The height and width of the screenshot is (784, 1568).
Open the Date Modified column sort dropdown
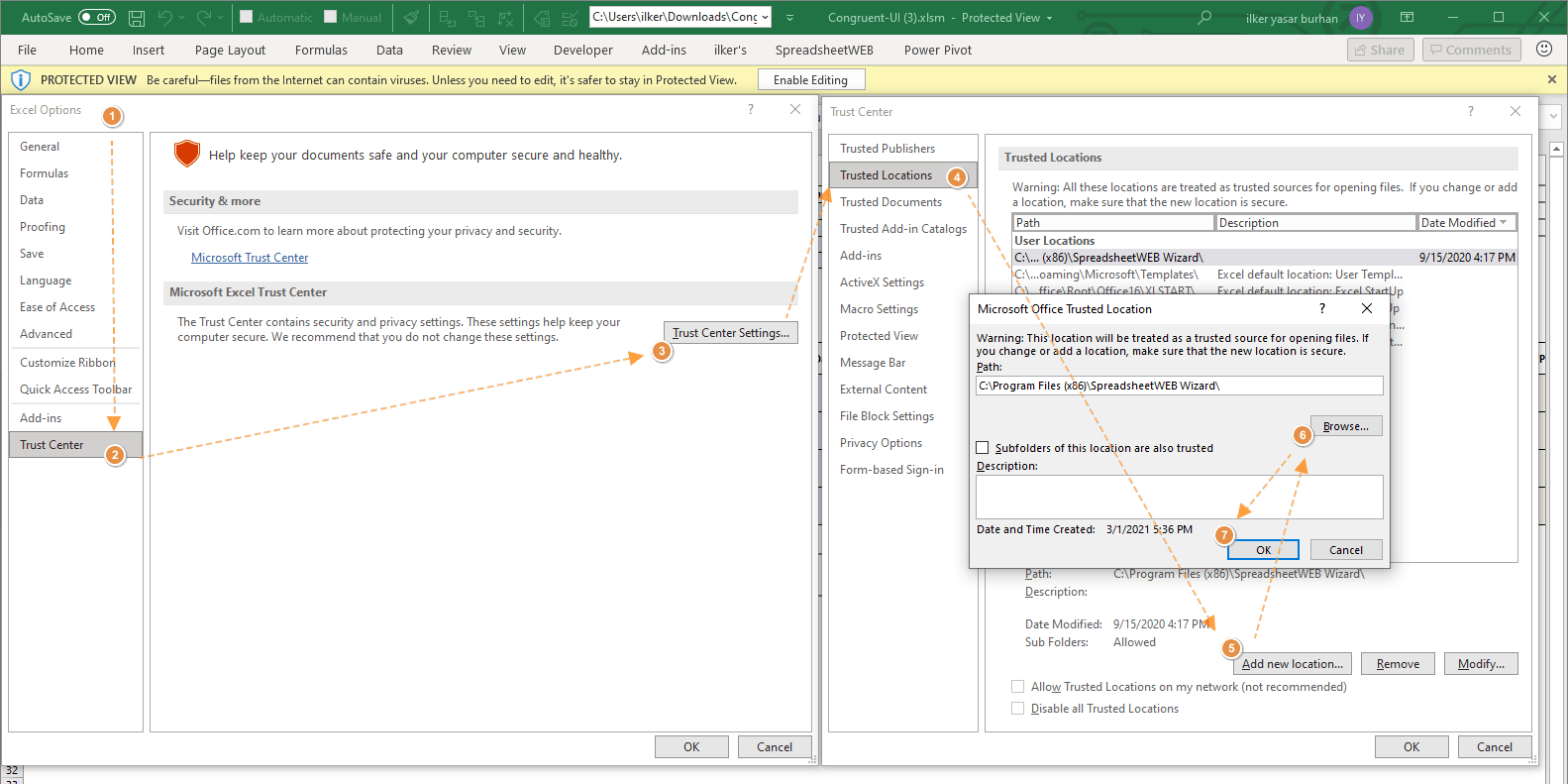click(x=1504, y=223)
